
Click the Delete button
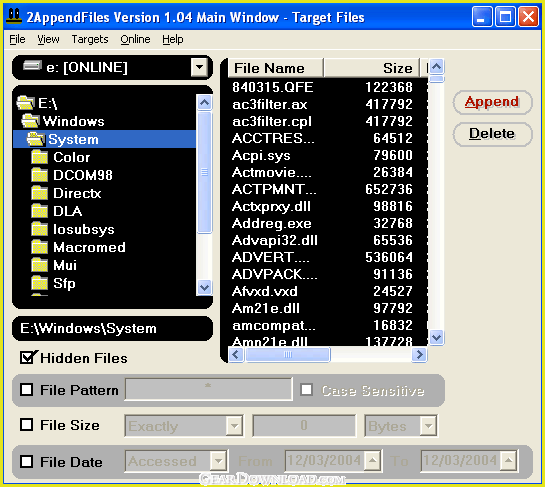[x=492, y=134]
